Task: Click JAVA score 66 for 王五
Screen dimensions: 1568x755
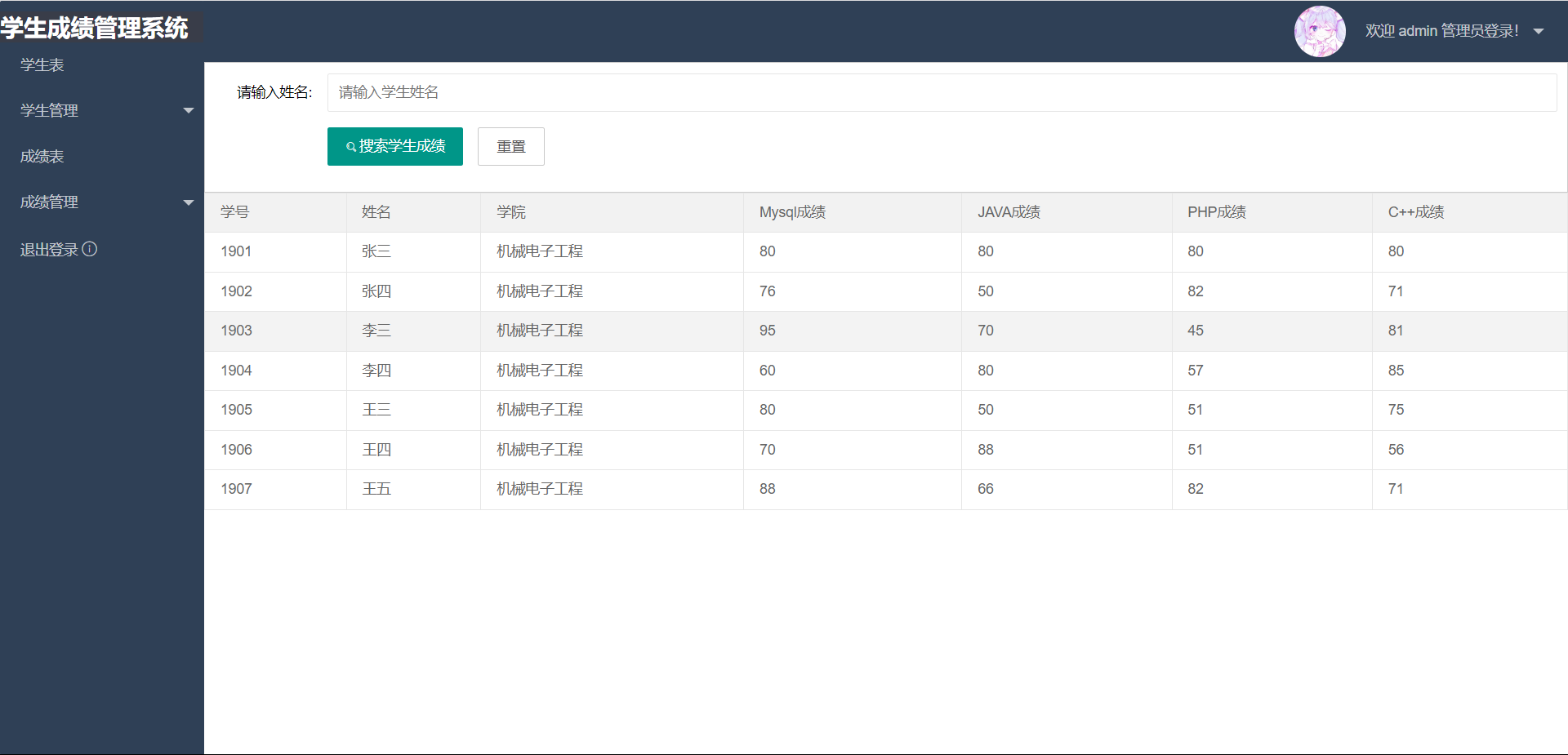Action: point(986,489)
